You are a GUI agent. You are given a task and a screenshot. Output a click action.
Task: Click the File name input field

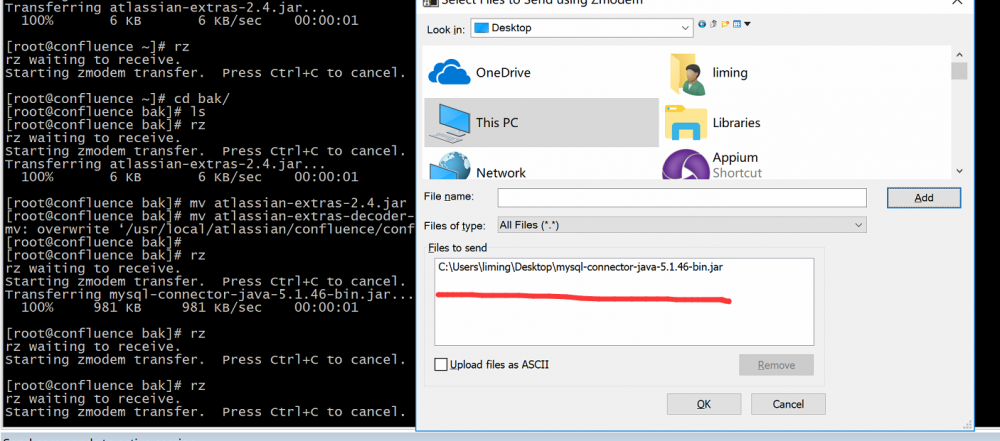tap(682, 198)
